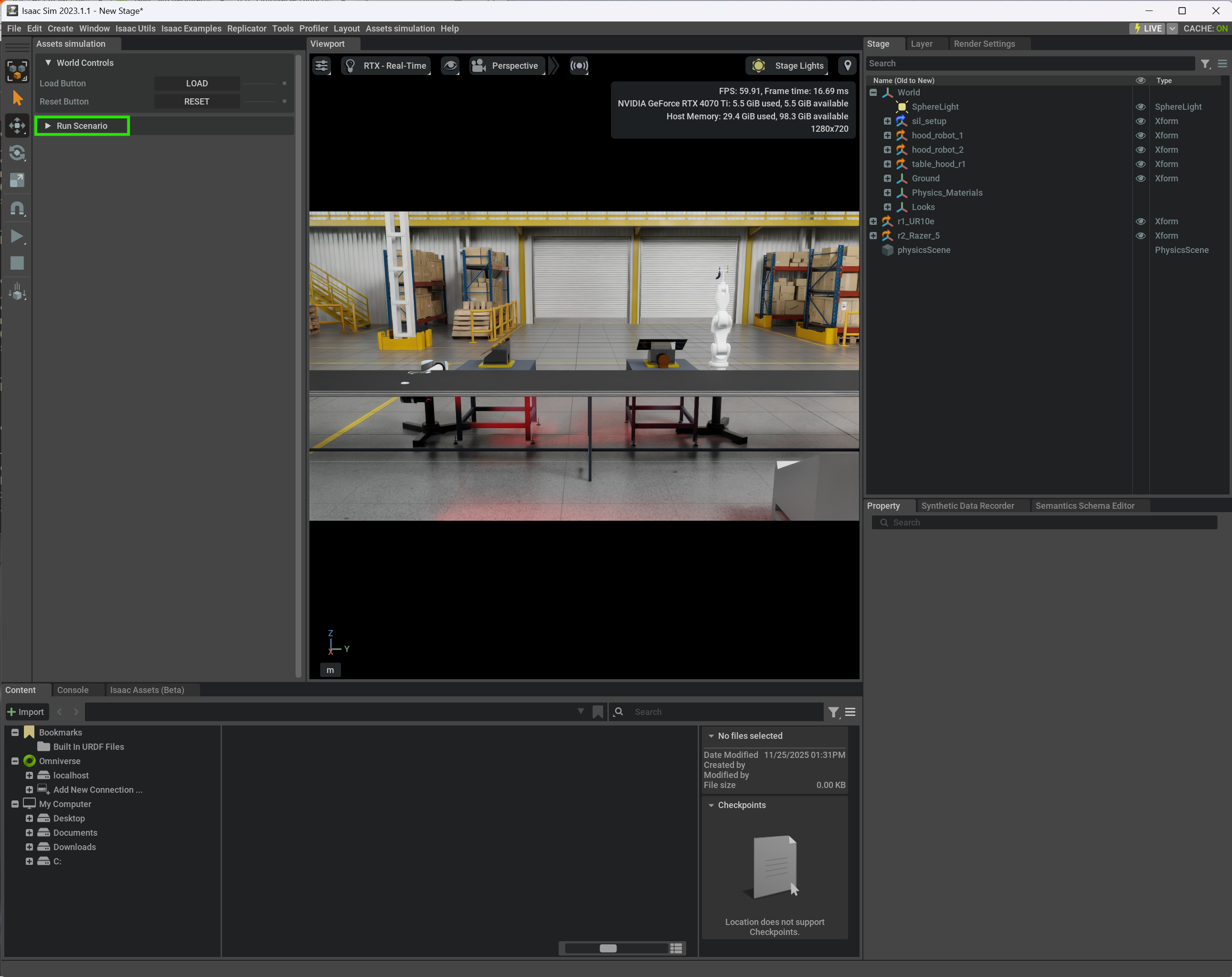Viewport: 1232px width, 977px height.
Task: Select the Rotate tool in left toolbar
Action: pyautogui.click(x=17, y=153)
